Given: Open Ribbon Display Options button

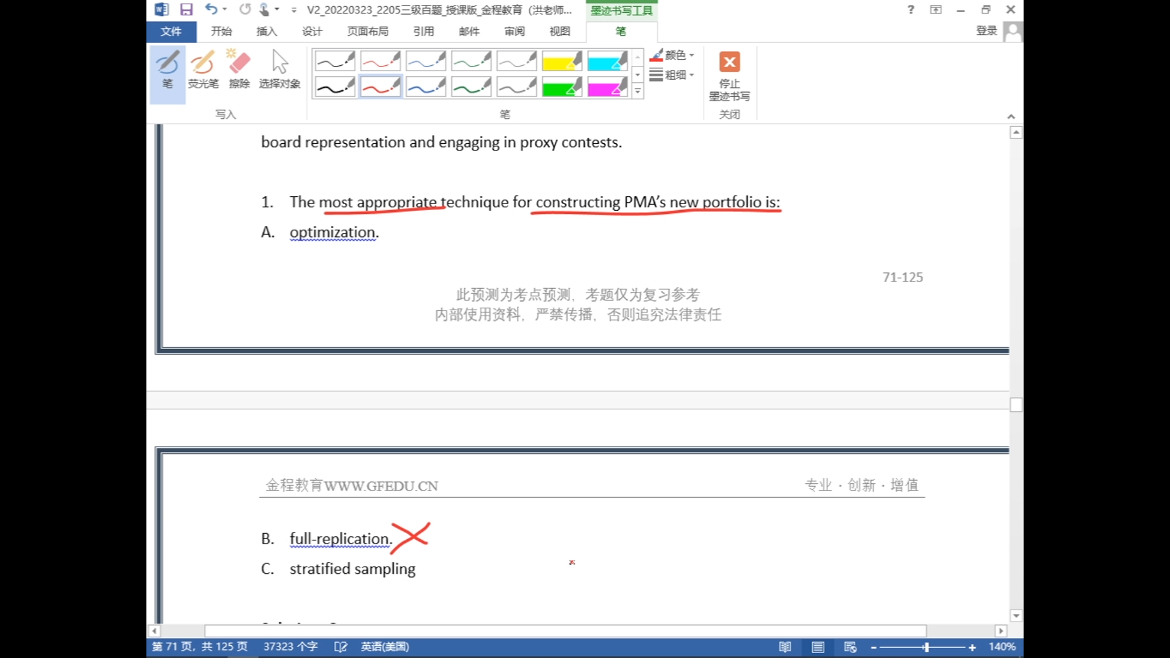Looking at the screenshot, I should (936, 10).
